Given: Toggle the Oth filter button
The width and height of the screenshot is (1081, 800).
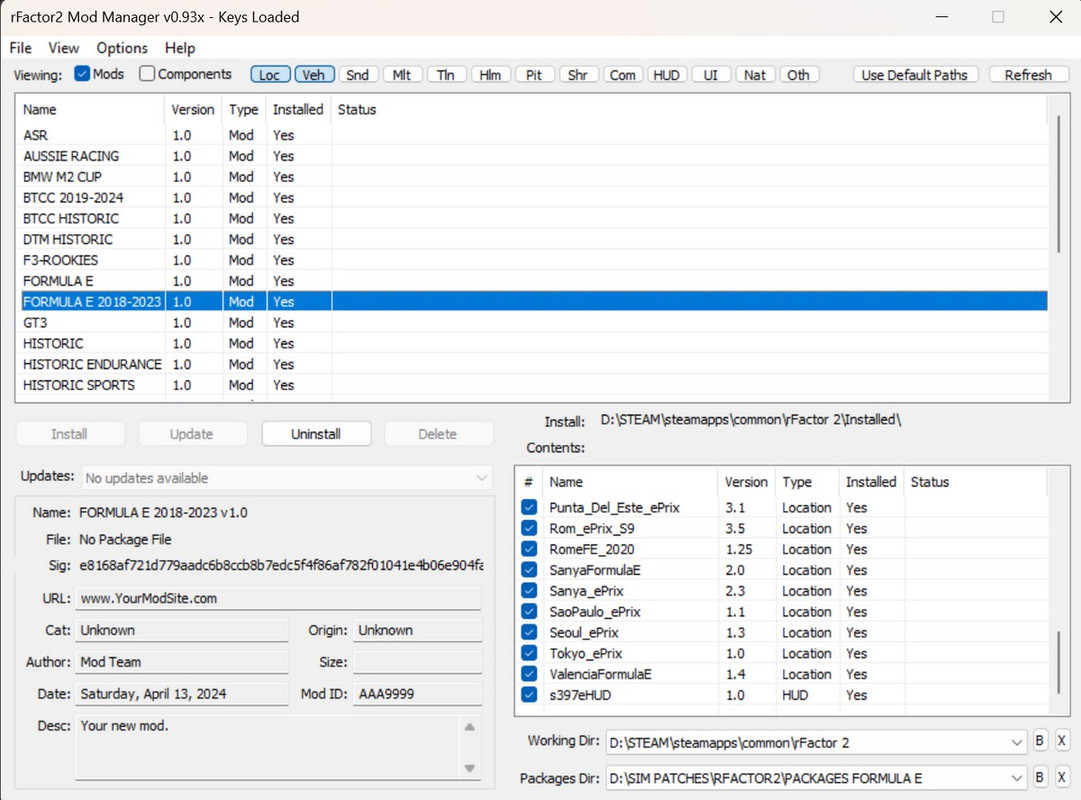Looking at the screenshot, I should [798, 74].
